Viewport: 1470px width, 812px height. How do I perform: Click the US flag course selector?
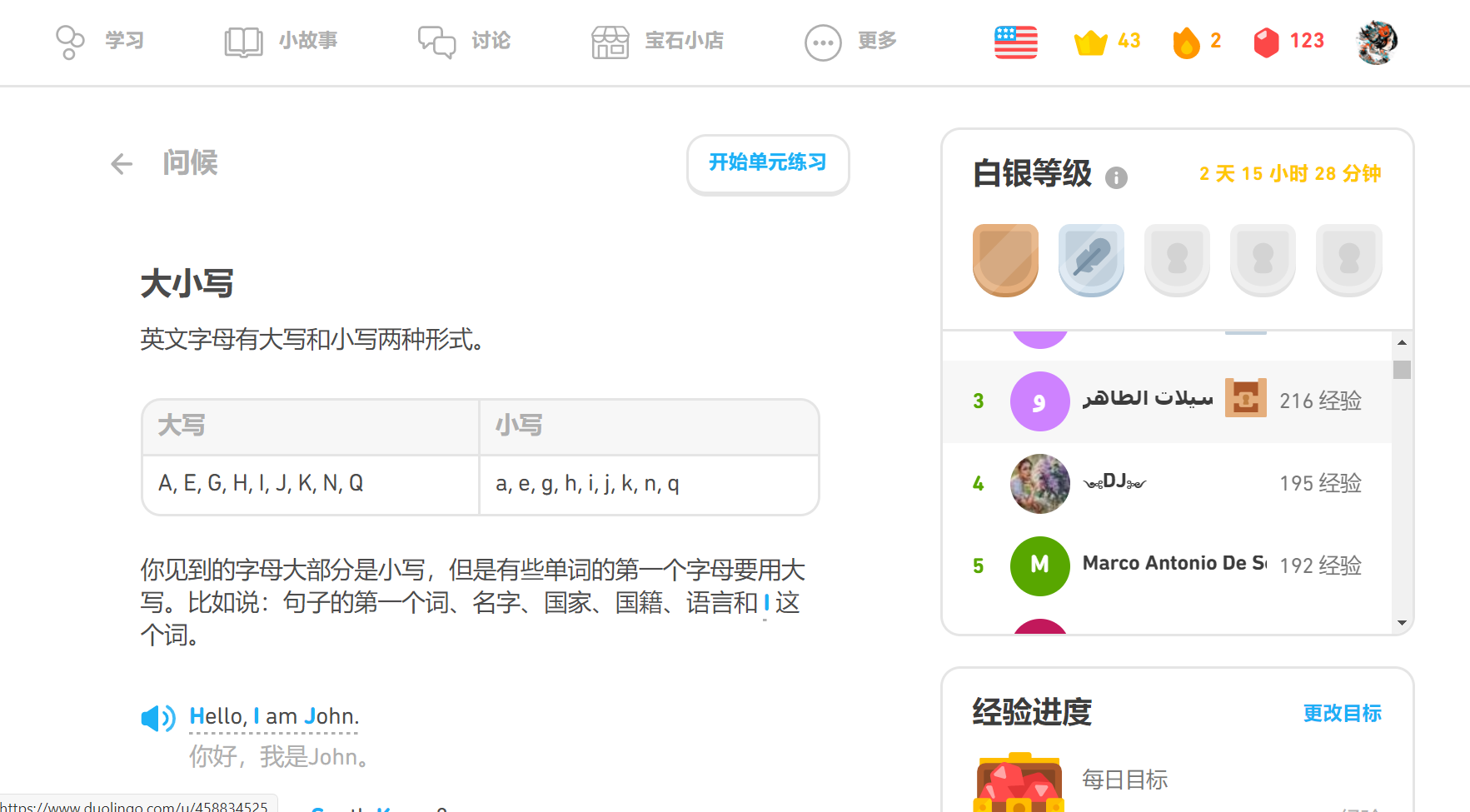pos(1016,42)
